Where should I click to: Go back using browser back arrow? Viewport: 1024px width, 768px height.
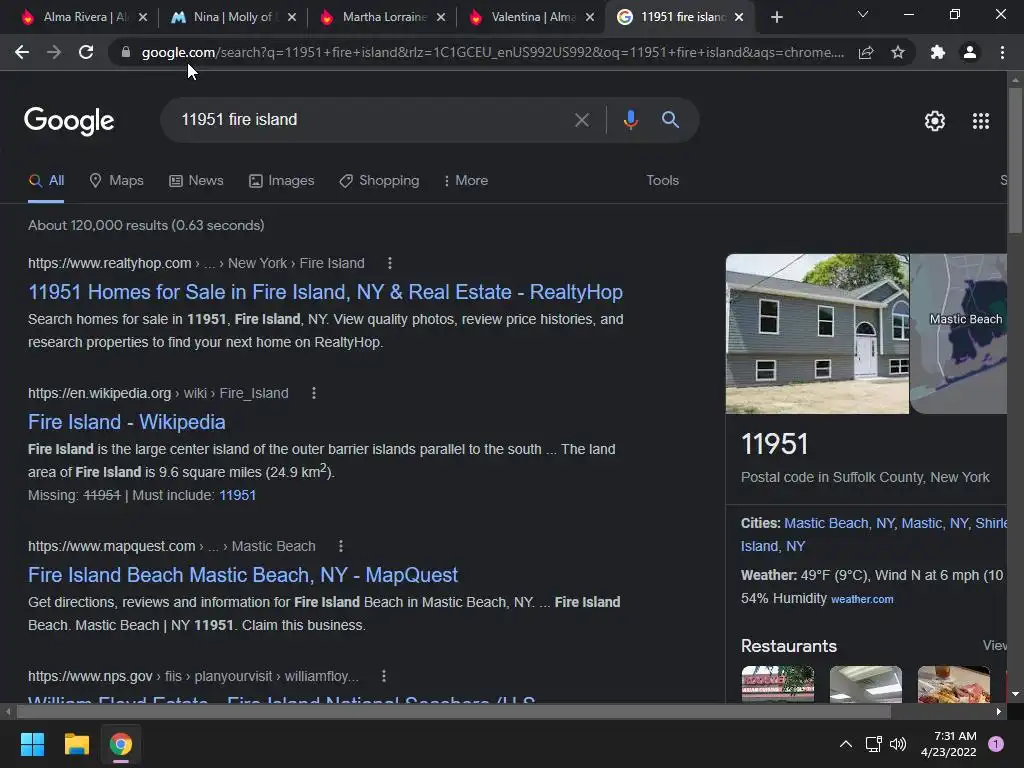click(x=22, y=52)
